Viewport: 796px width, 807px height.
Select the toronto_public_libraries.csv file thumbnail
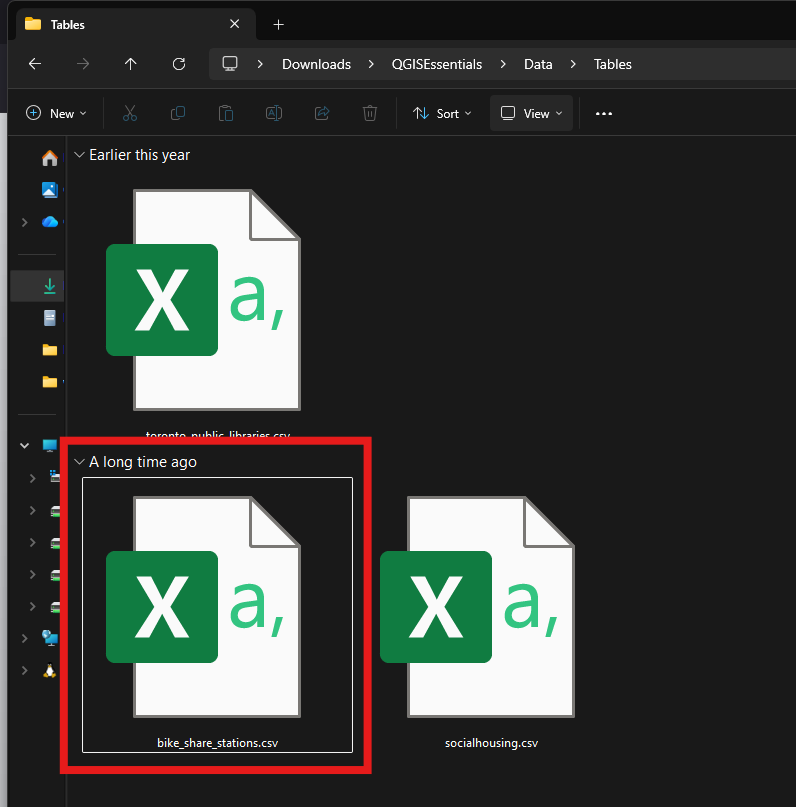[x=203, y=300]
